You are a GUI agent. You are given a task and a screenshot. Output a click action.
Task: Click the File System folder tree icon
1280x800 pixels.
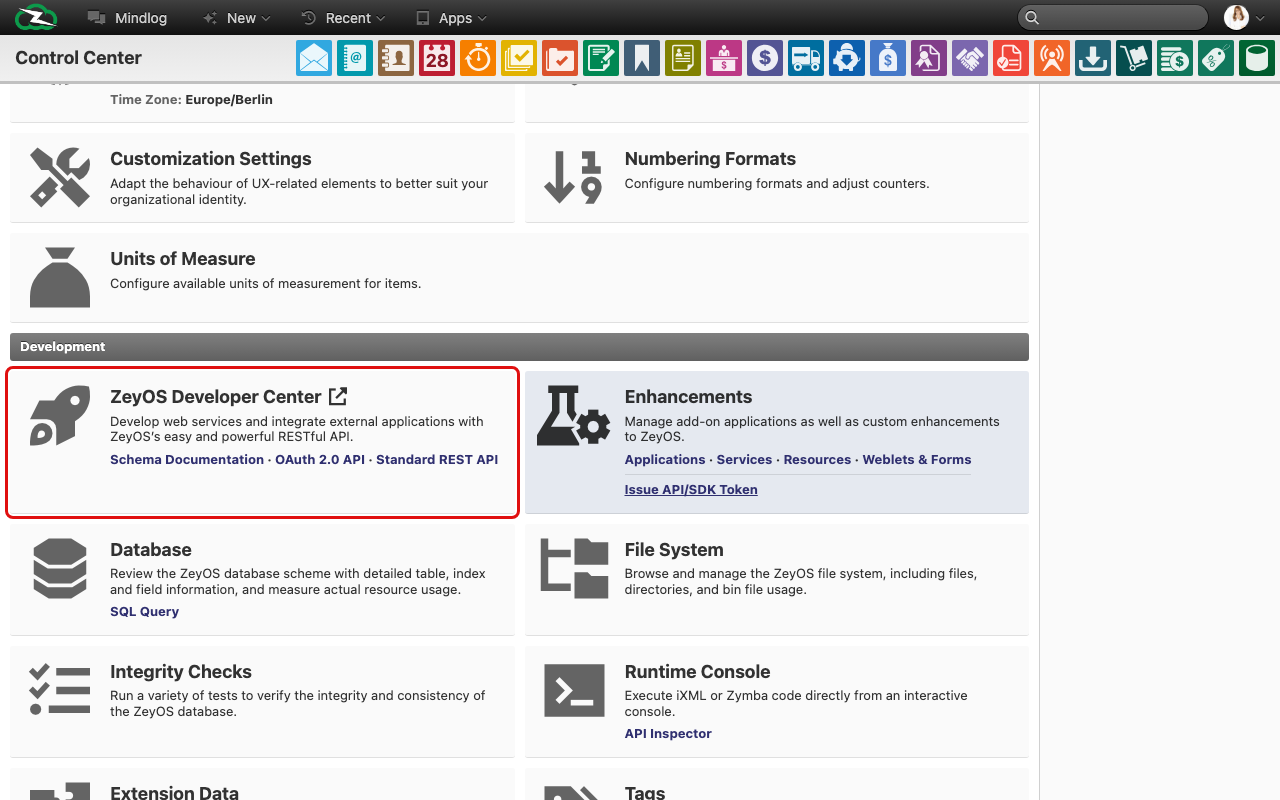pos(575,568)
